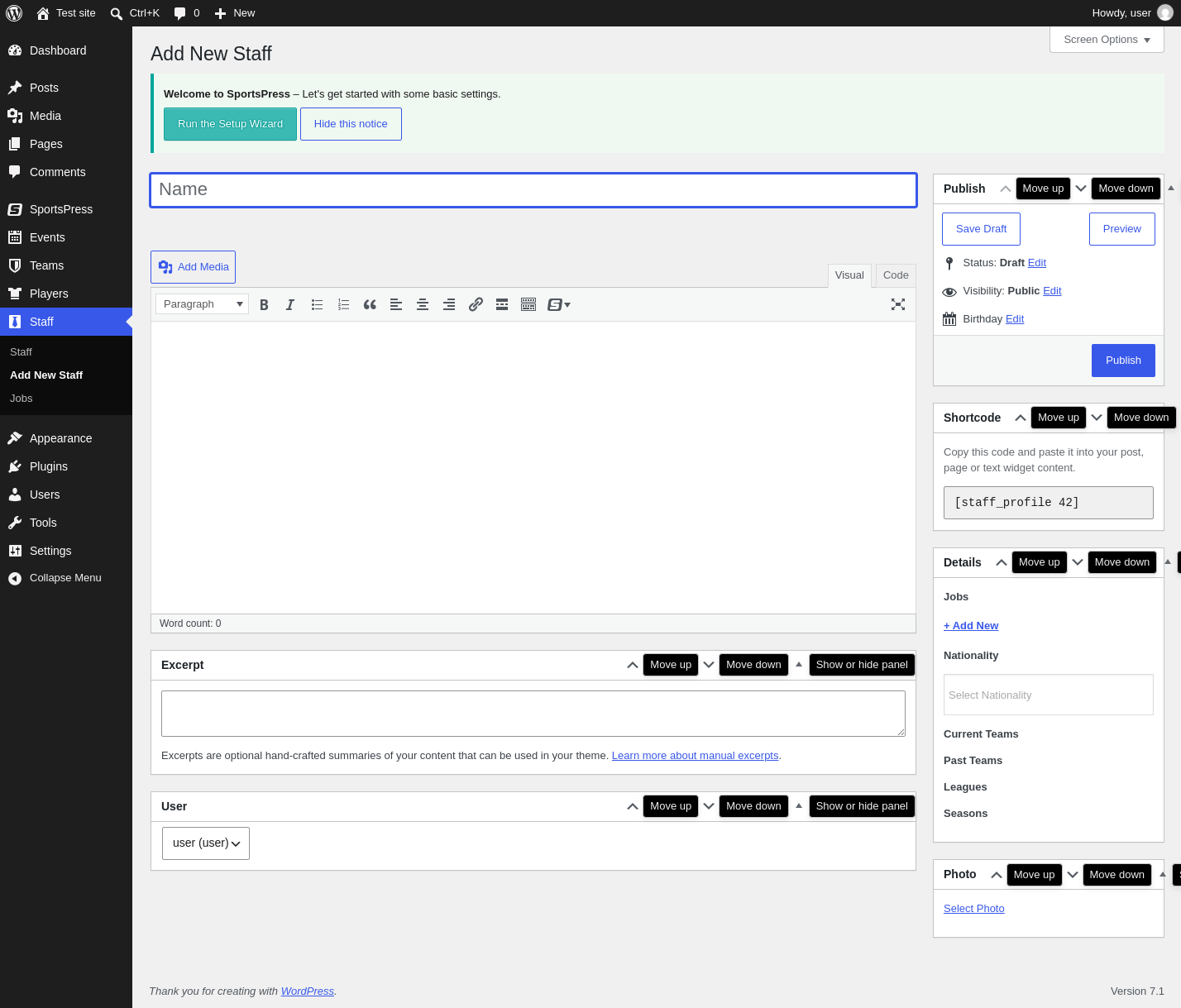1181x1008 pixels.
Task: Open the Paragraph format dropdown
Action: [x=202, y=304]
